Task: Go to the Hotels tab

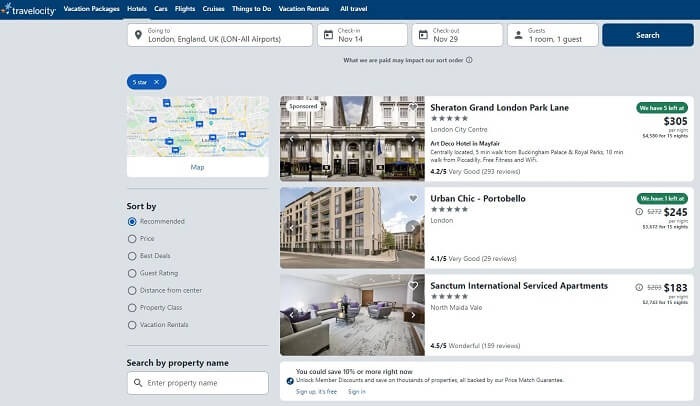Action: click(x=137, y=9)
